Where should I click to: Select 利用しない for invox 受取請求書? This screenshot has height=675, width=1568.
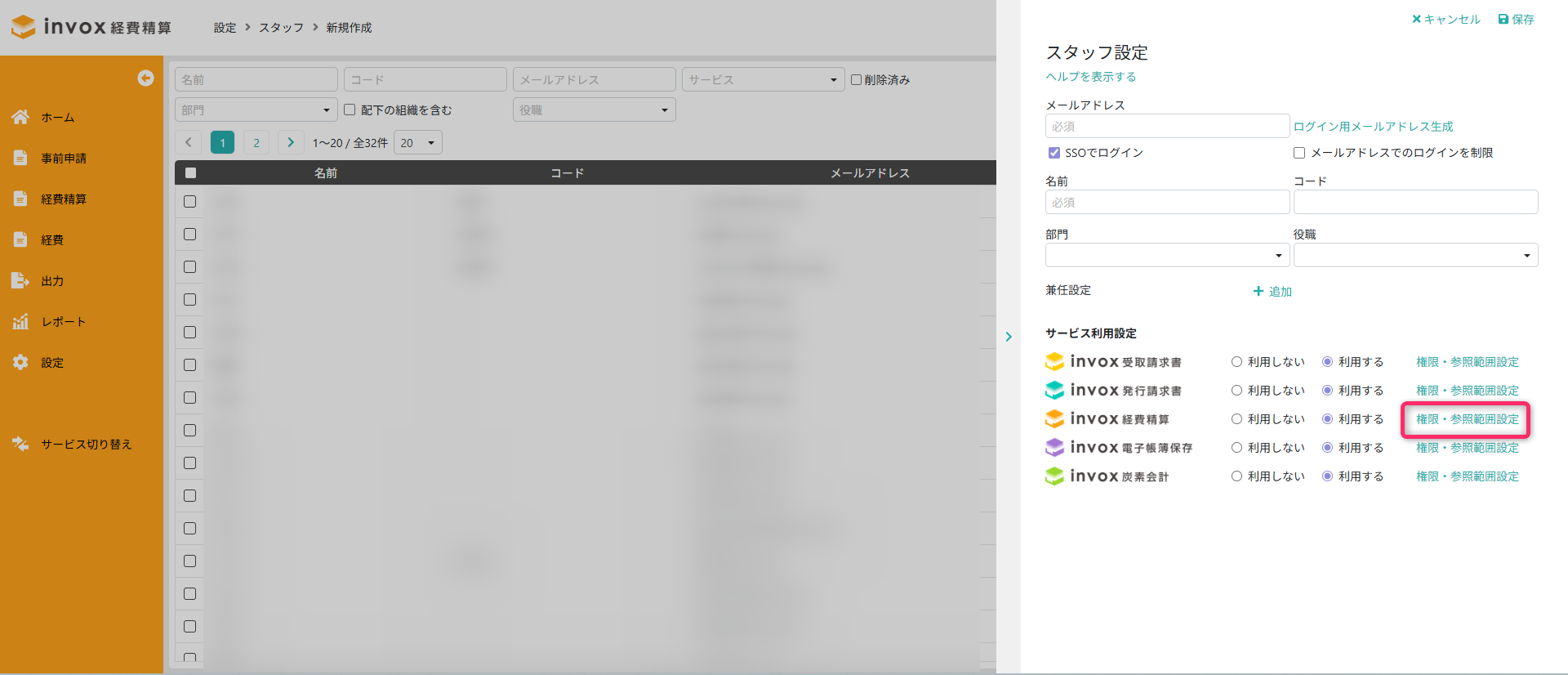[x=1236, y=362]
